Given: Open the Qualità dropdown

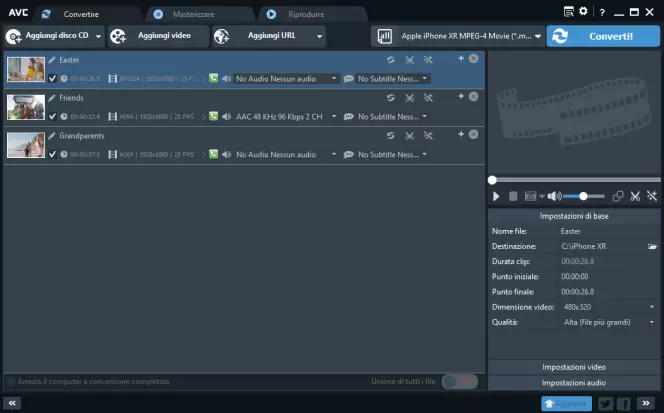Looking at the screenshot, I should click(609, 322).
